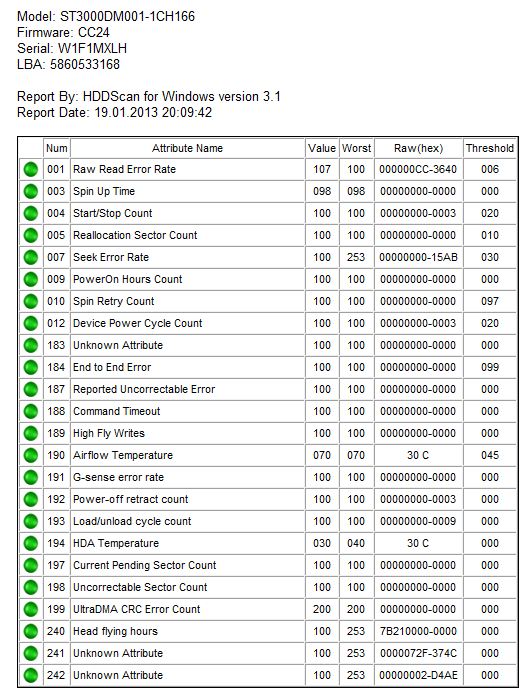Click the Head flying hours raw 7B210000-0000
Screen dimensions: 529x697
[x=418, y=631]
